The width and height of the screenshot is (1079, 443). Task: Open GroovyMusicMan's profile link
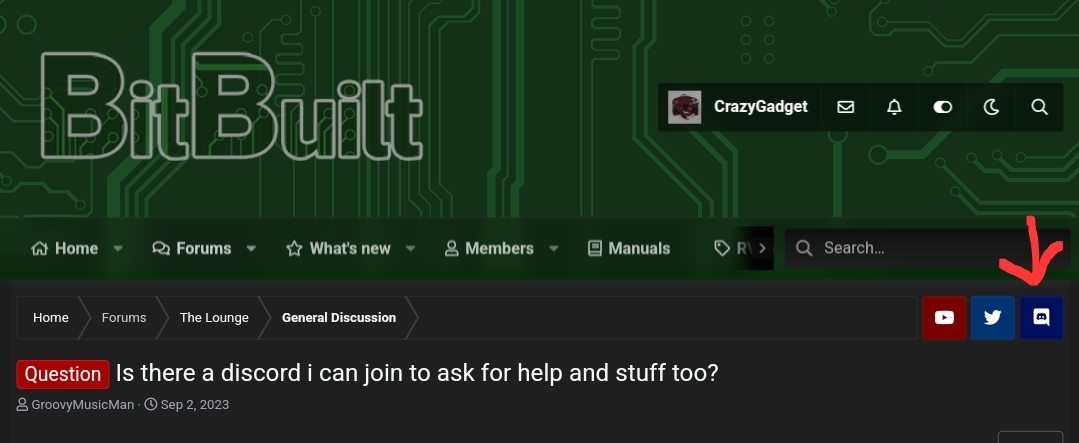click(83, 404)
